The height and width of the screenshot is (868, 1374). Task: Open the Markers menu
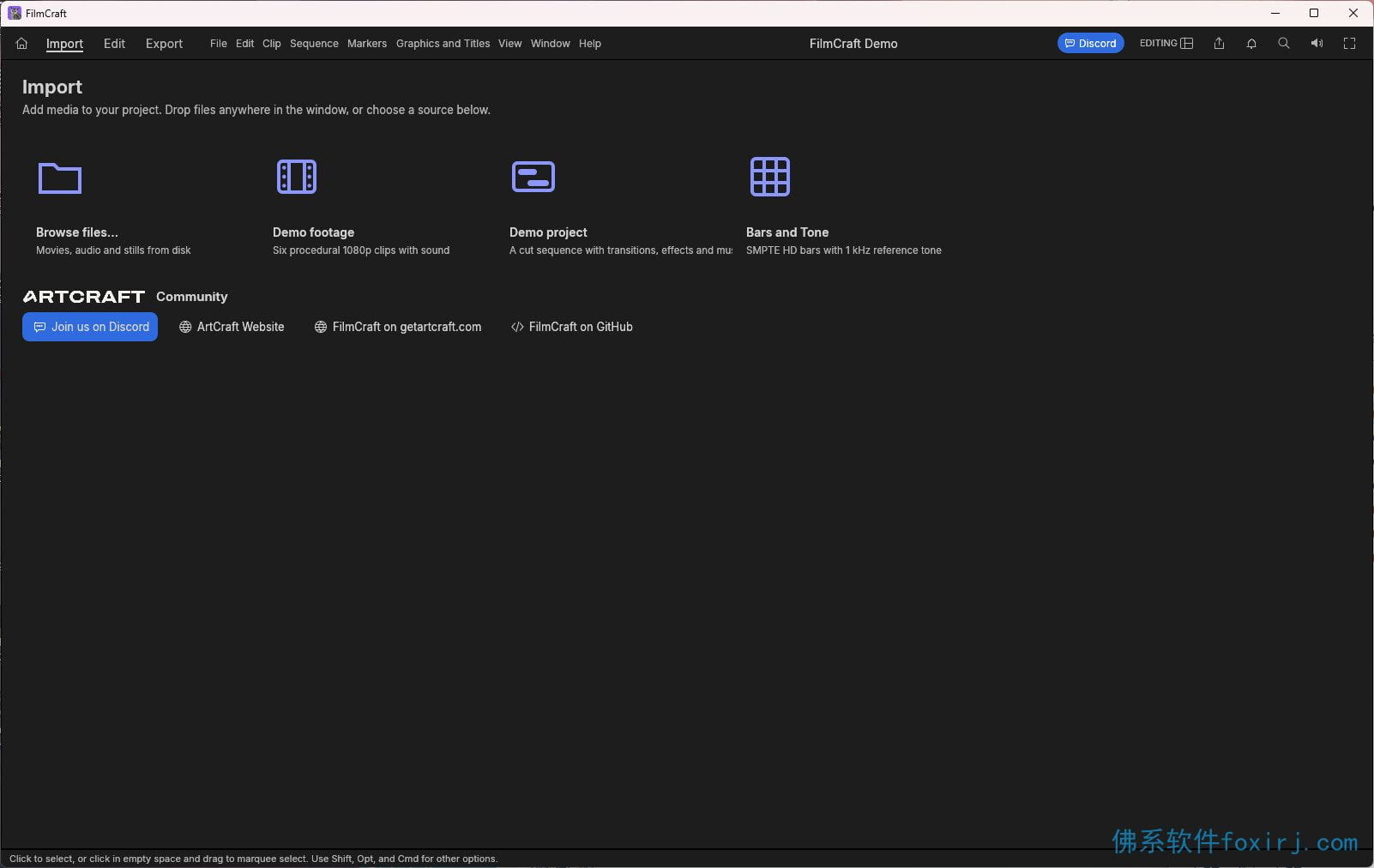[x=367, y=44]
